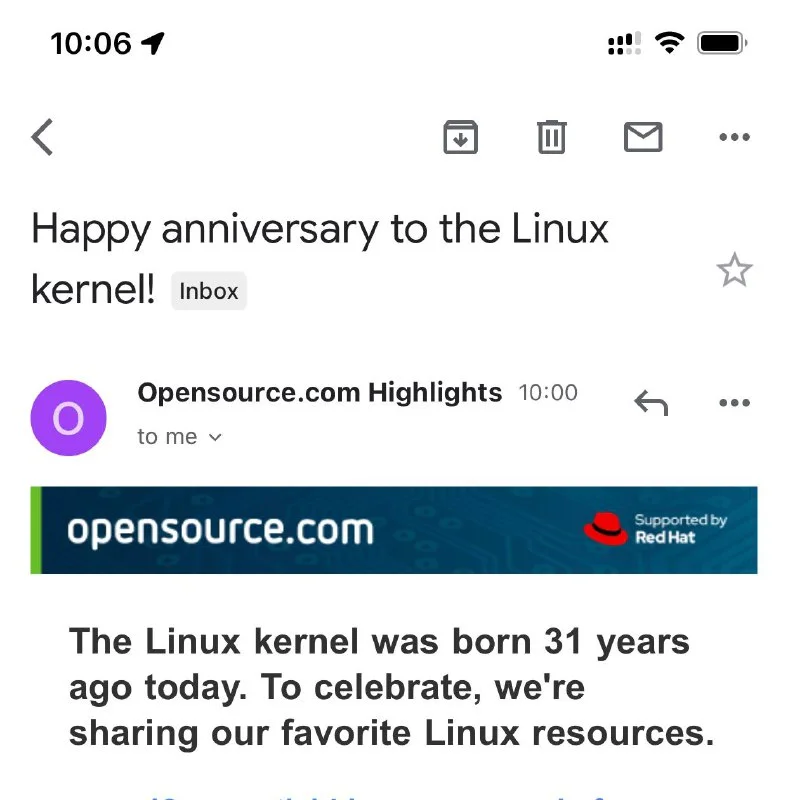Go back using the left chevron arrow
The image size is (788, 800).
pos(42,137)
